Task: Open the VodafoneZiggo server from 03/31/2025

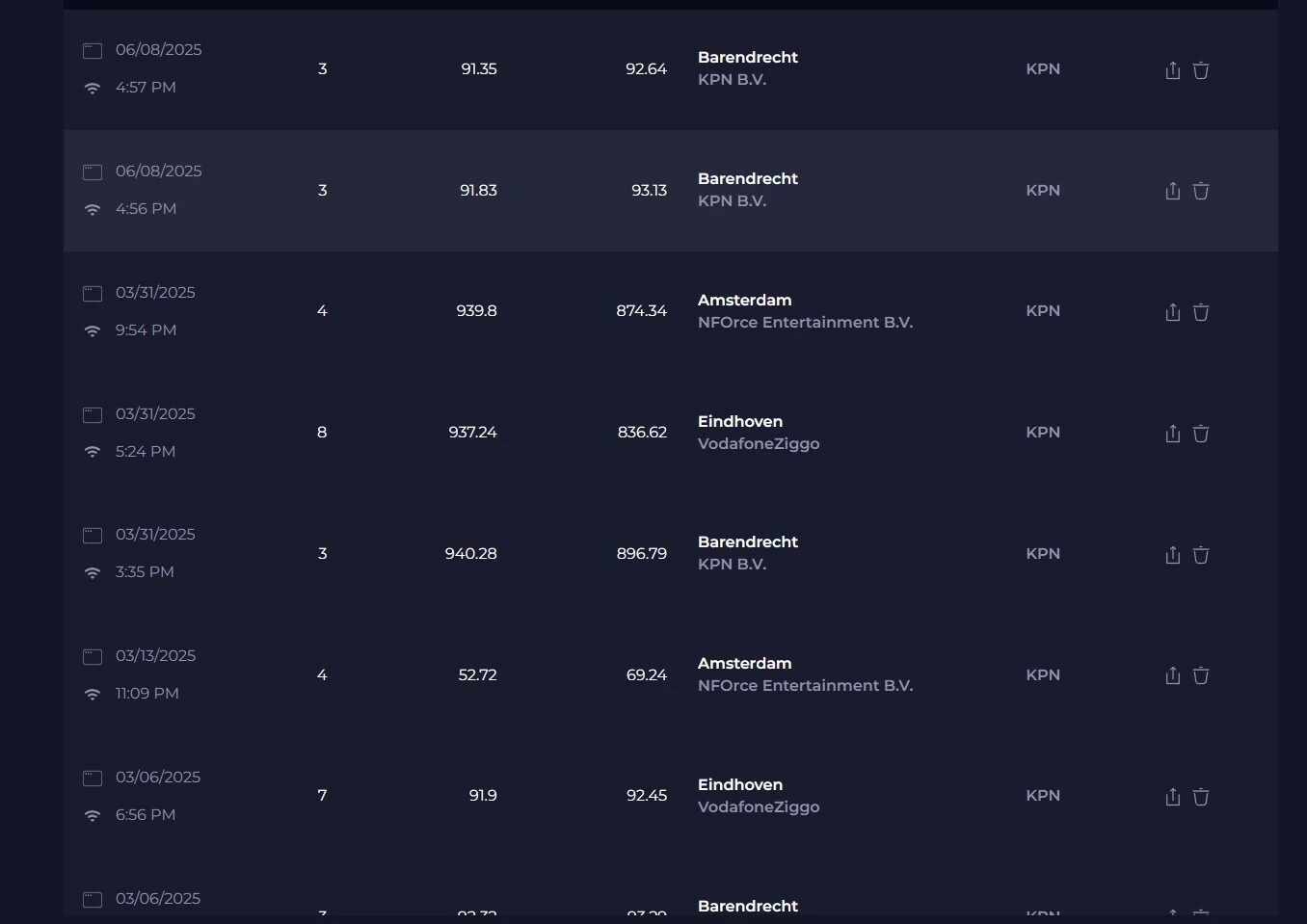Action: (x=759, y=433)
